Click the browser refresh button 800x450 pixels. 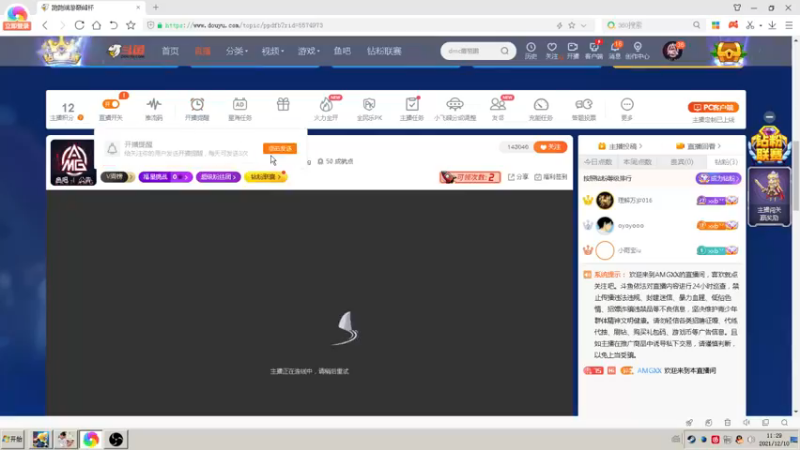[79, 25]
